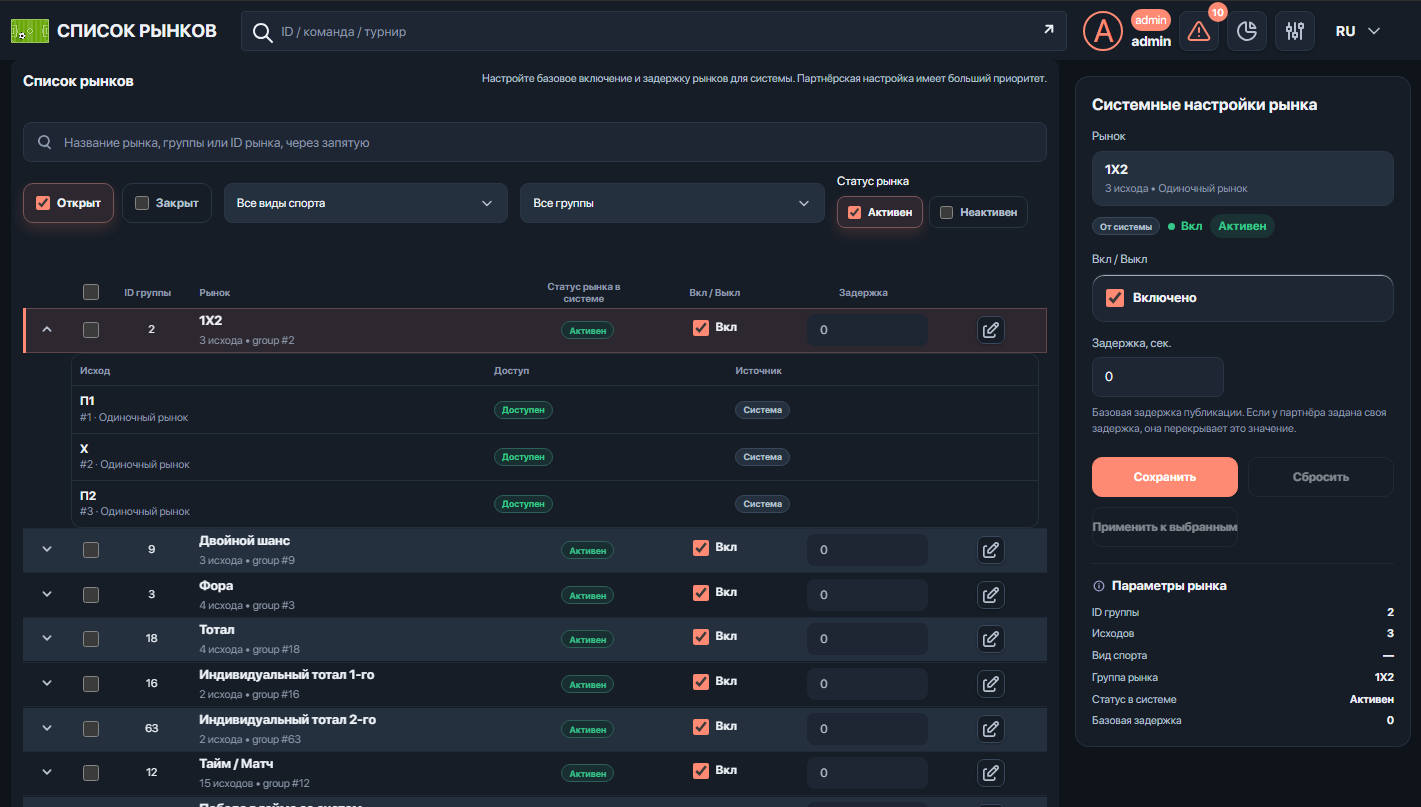Click edit icon for Индивидуальный тотал 1-го
This screenshot has width=1421, height=807.
[990, 684]
